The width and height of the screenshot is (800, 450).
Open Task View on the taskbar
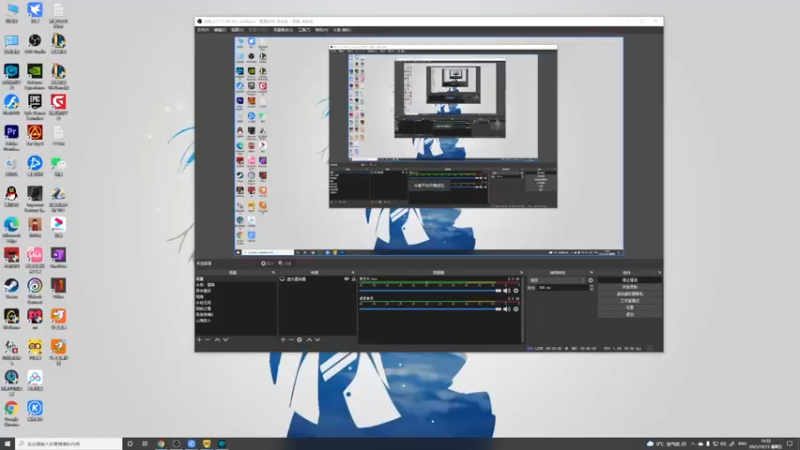tap(145, 444)
